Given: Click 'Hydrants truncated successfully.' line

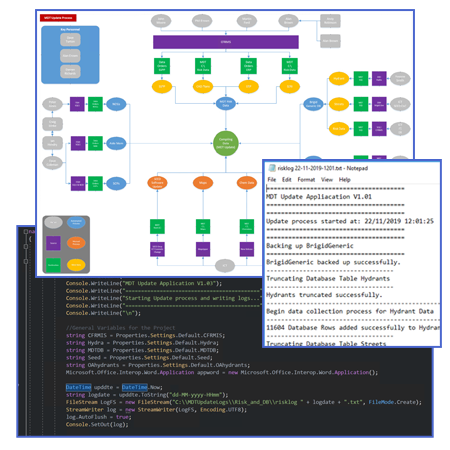Looking at the screenshot, I should click(324, 295).
